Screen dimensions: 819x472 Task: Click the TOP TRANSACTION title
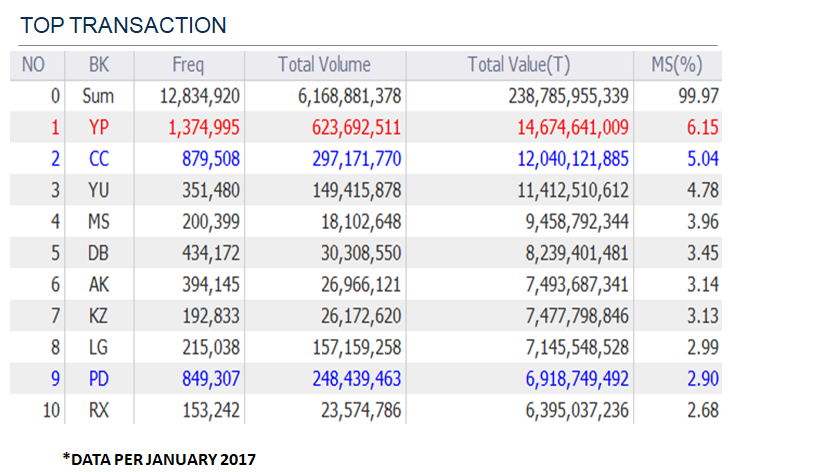[x=123, y=25]
